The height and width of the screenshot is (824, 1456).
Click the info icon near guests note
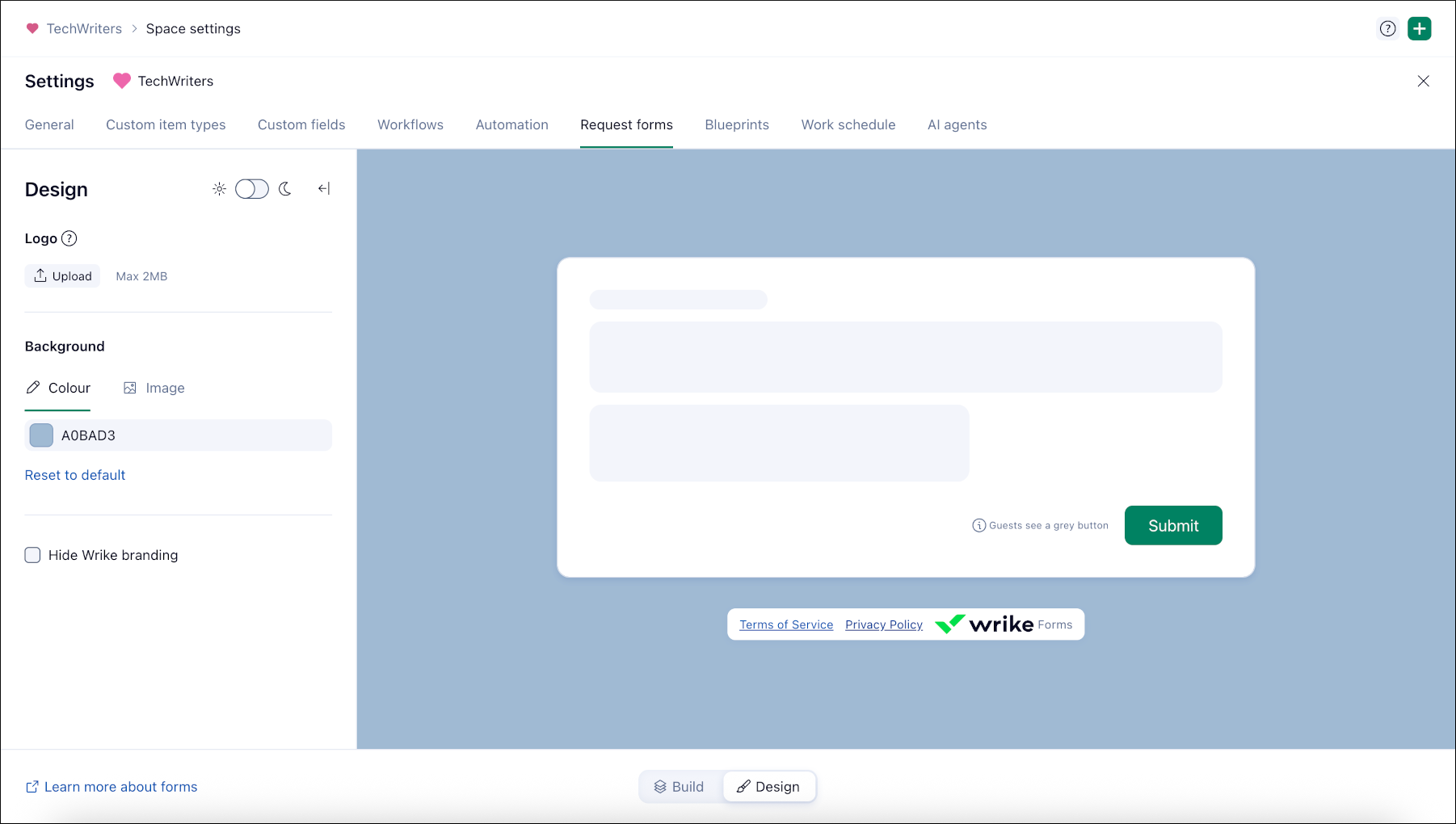coord(978,525)
